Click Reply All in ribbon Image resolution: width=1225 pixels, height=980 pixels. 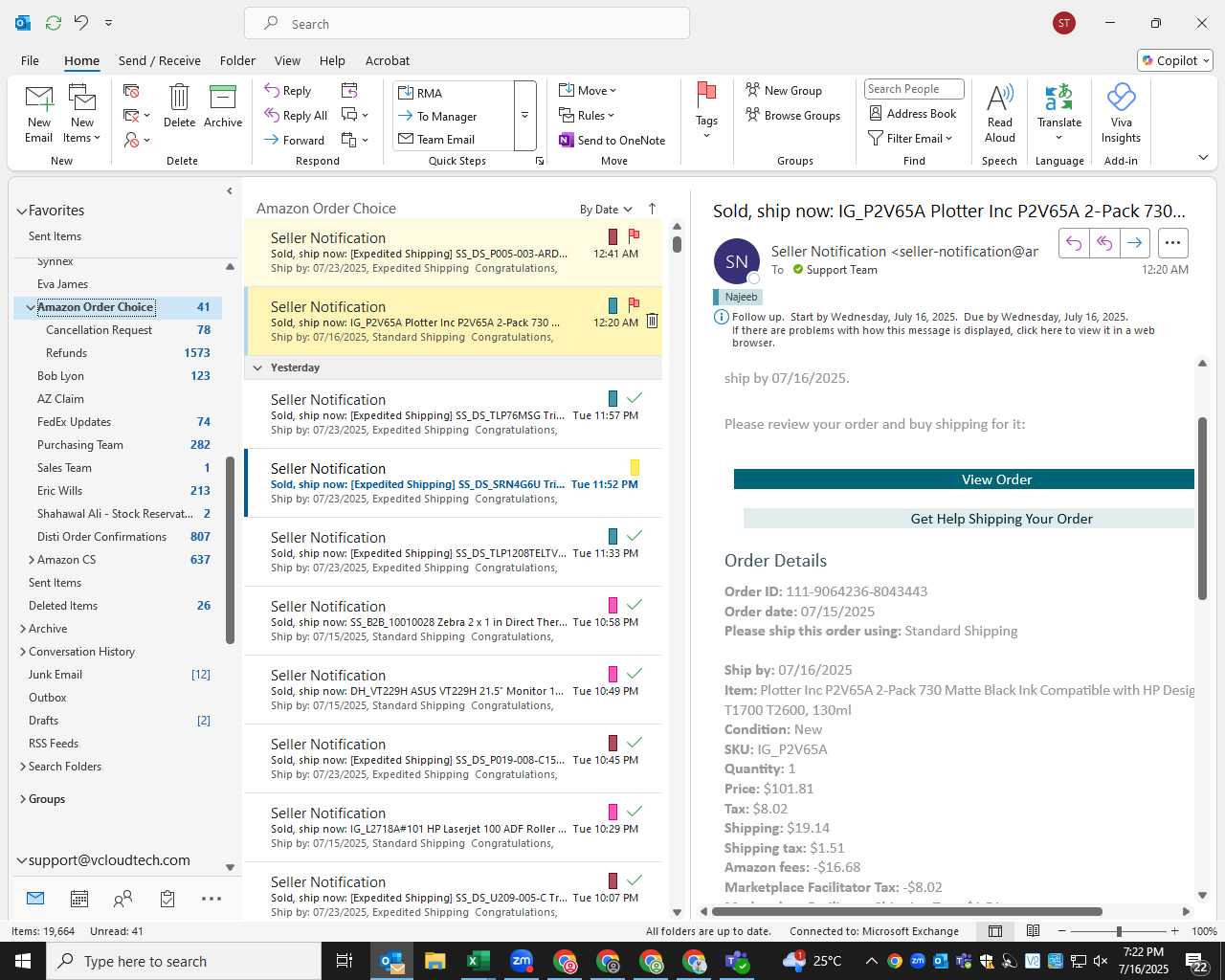point(297,116)
